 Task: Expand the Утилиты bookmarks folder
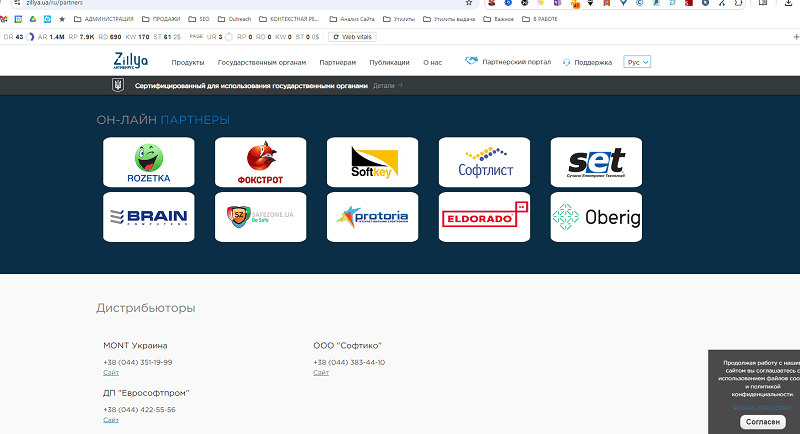point(399,19)
